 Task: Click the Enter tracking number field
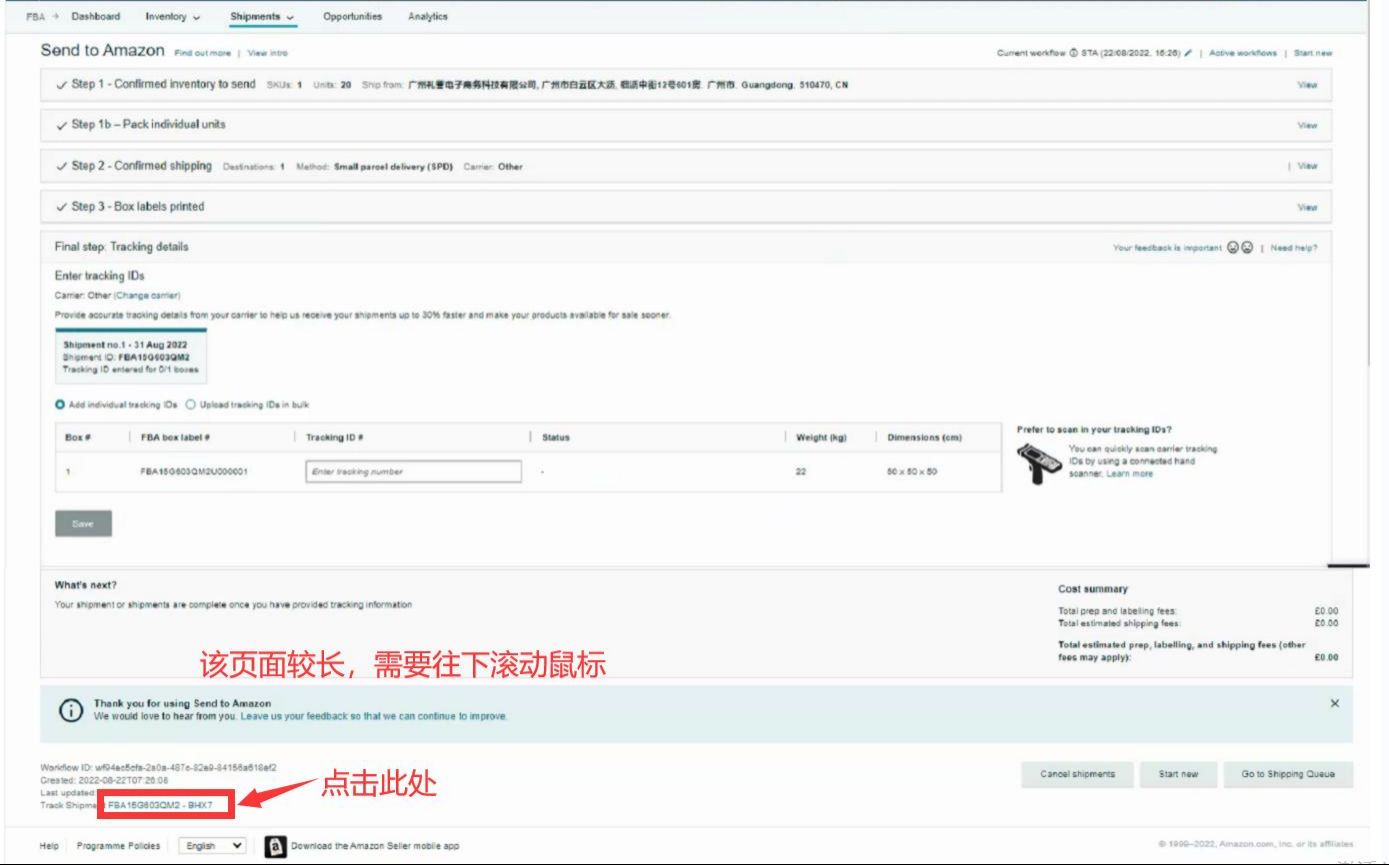413,470
